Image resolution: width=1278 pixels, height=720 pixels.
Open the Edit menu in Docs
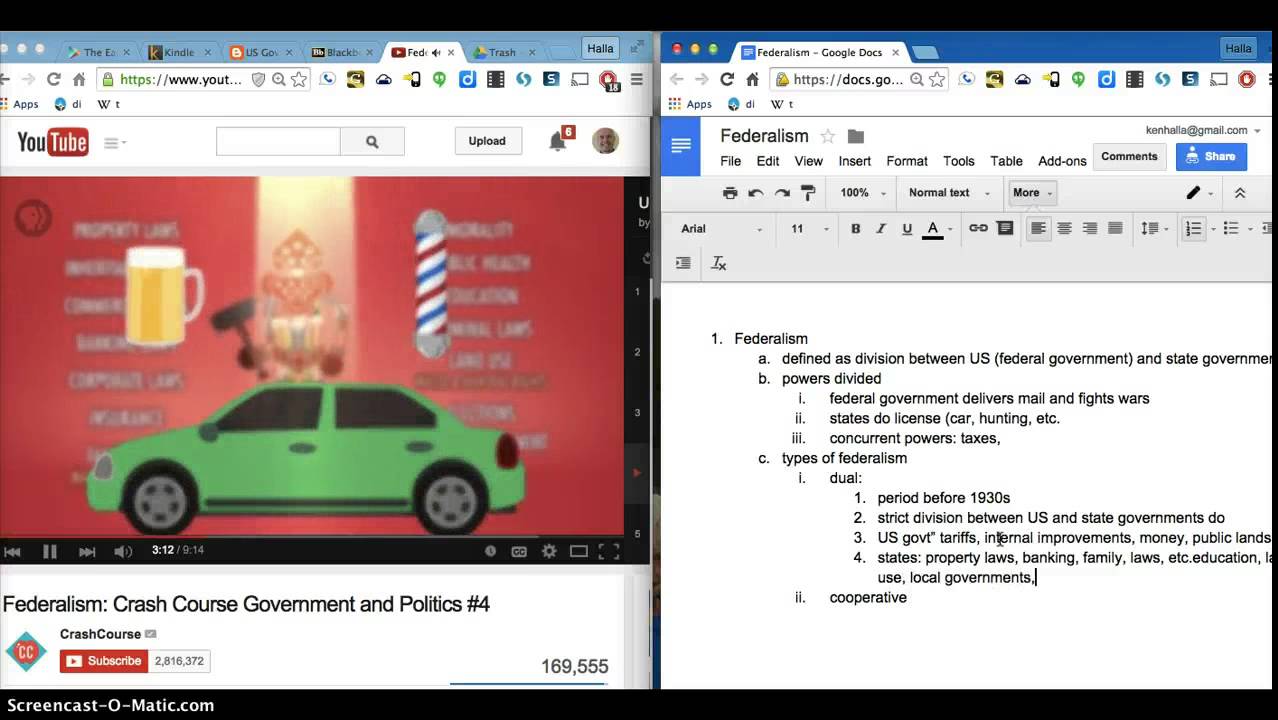pyautogui.click(x=768, y=161)
